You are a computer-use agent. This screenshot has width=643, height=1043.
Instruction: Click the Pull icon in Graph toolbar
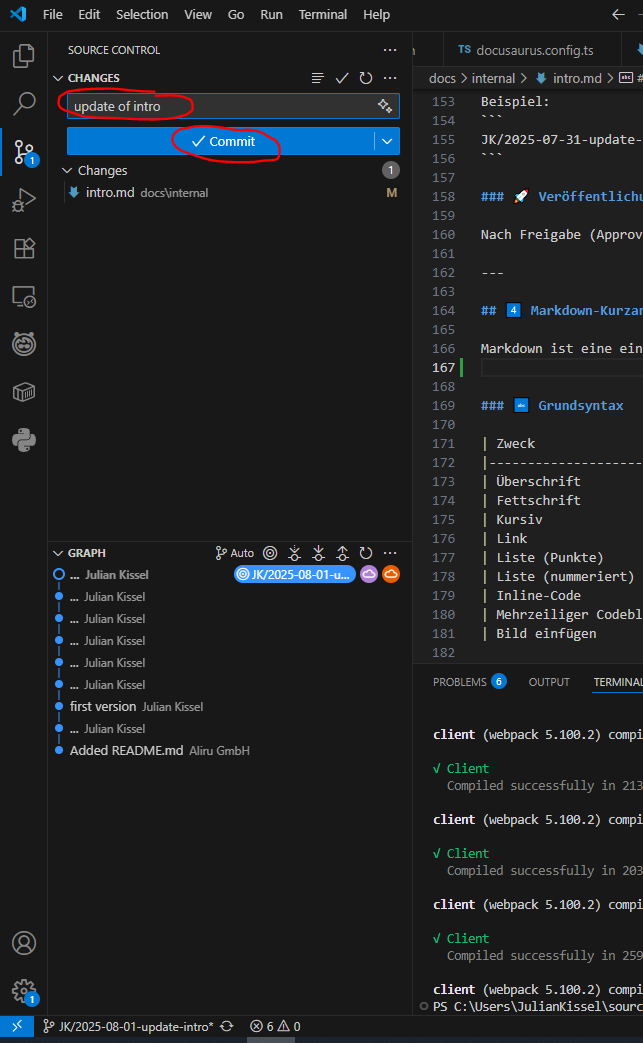point(319,553)
